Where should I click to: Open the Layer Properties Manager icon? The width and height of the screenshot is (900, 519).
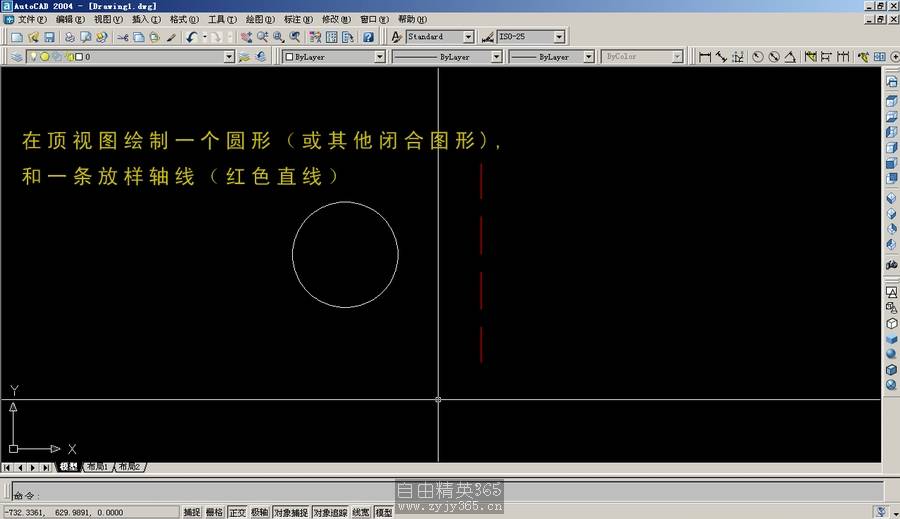pos(17,57)
